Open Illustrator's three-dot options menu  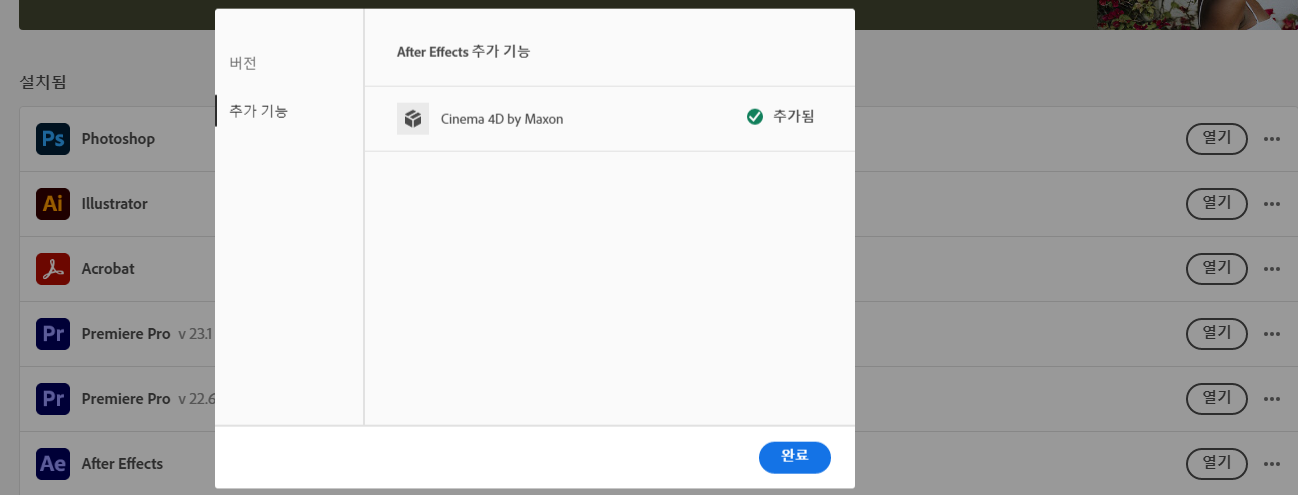click(x=1272, y=204)
